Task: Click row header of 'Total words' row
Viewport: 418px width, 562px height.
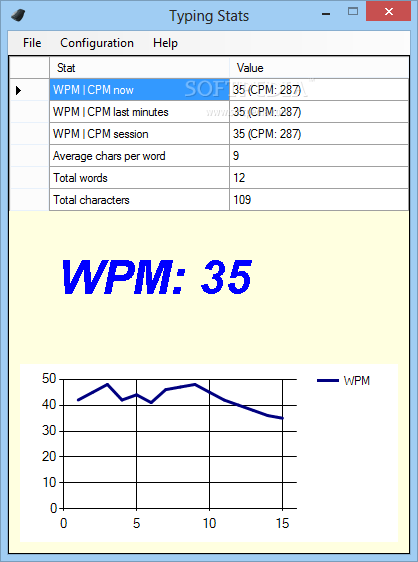Action: click(29, 178)
